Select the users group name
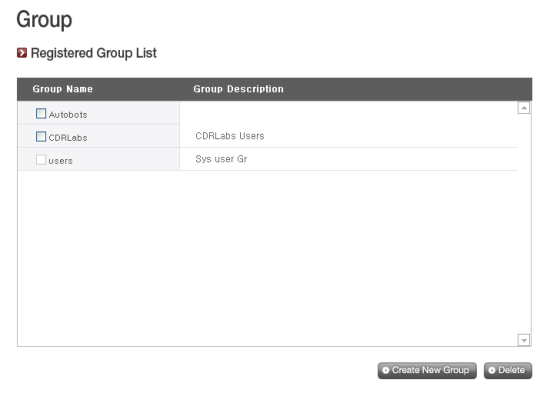Screen dimensions: 550x393 pyautogui.click(x=61, y=161)
